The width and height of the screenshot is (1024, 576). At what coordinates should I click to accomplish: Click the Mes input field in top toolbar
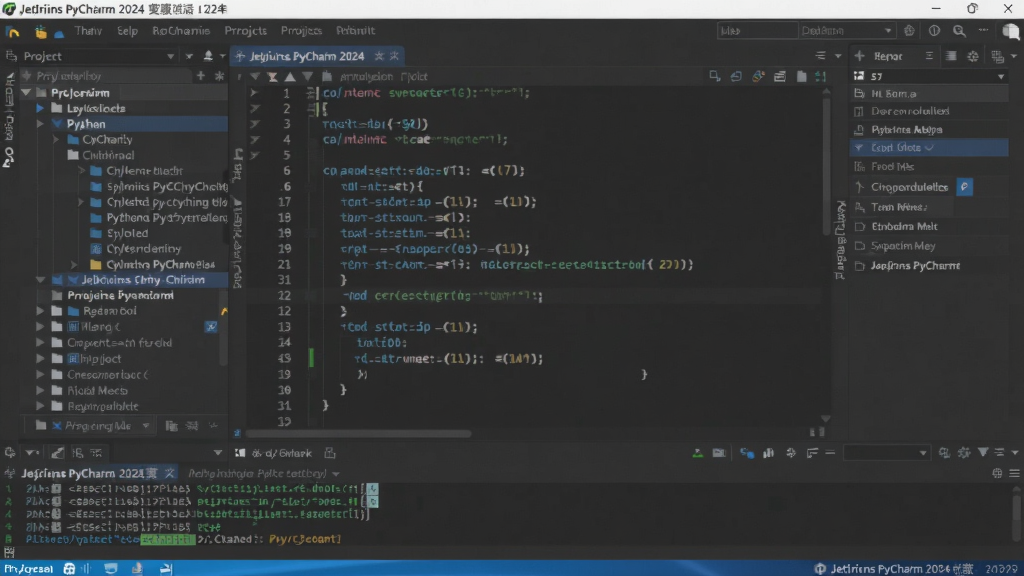pyautogui.click(x=757, y=31)
